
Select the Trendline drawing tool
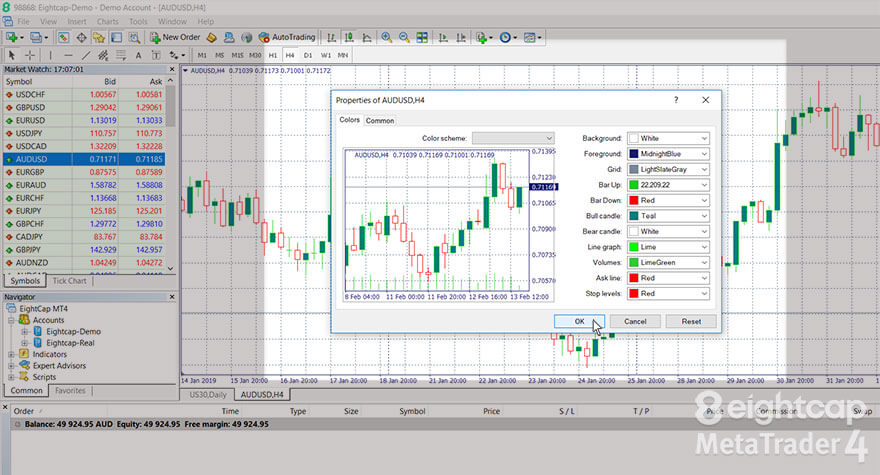tap(86, 55)
